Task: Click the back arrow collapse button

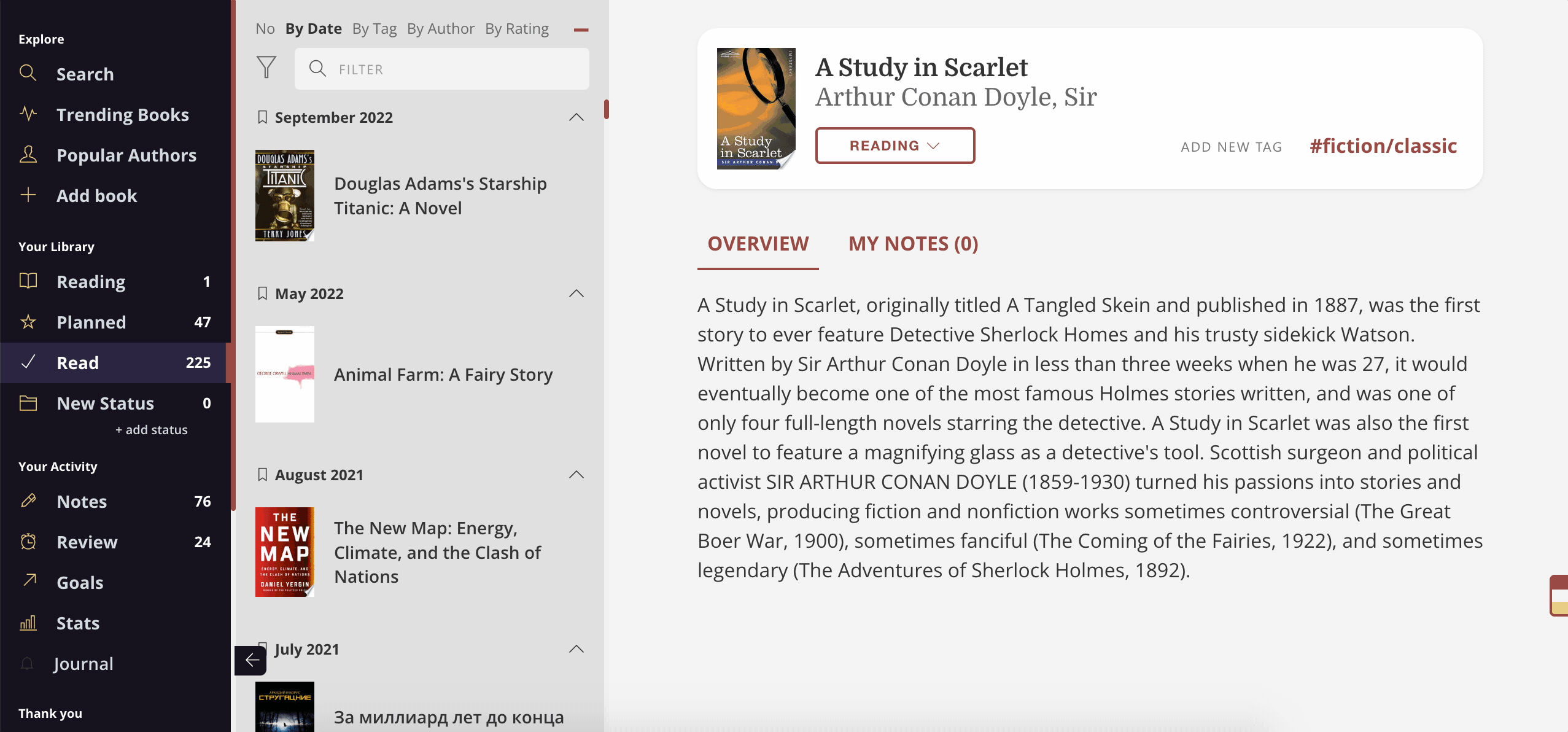Action: tap(251, 660)
